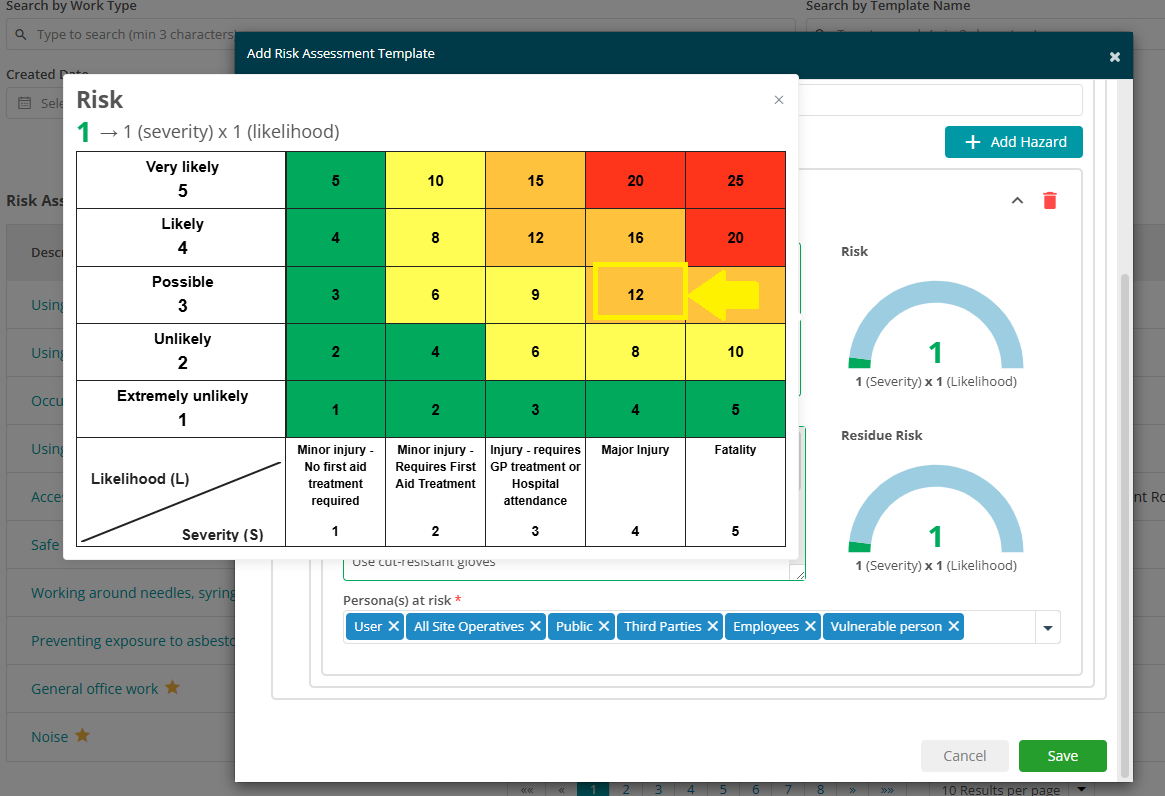
Task: Click the Cancel button
Action: [x=964, y=756]
